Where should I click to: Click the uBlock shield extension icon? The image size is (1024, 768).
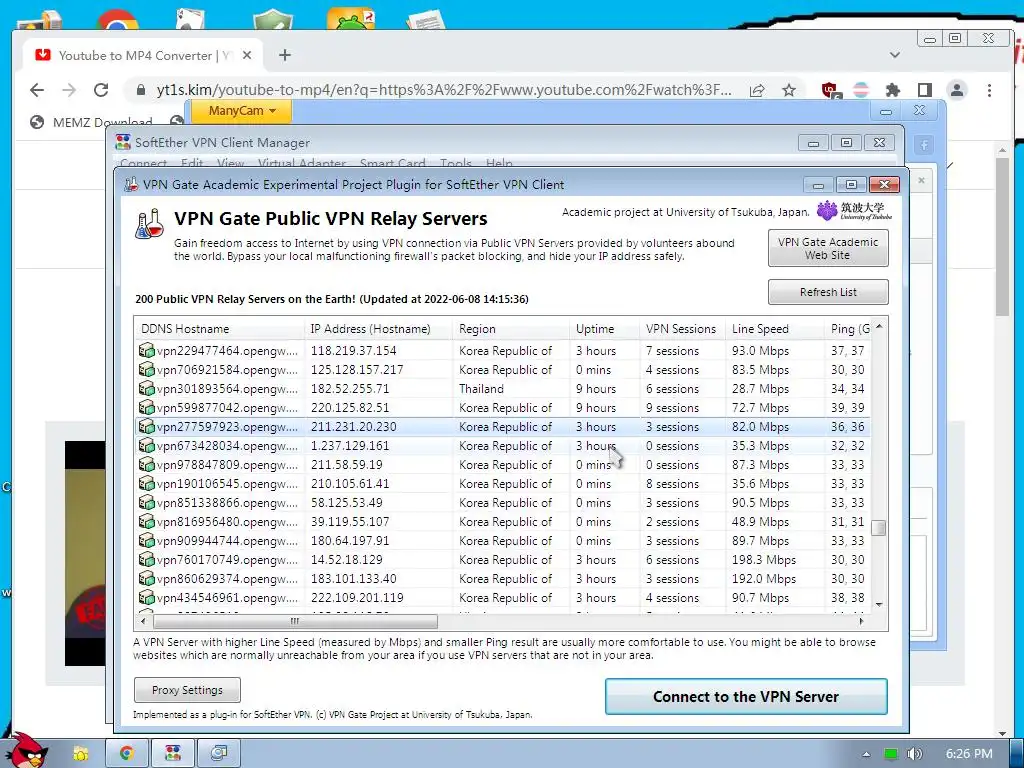830,91
